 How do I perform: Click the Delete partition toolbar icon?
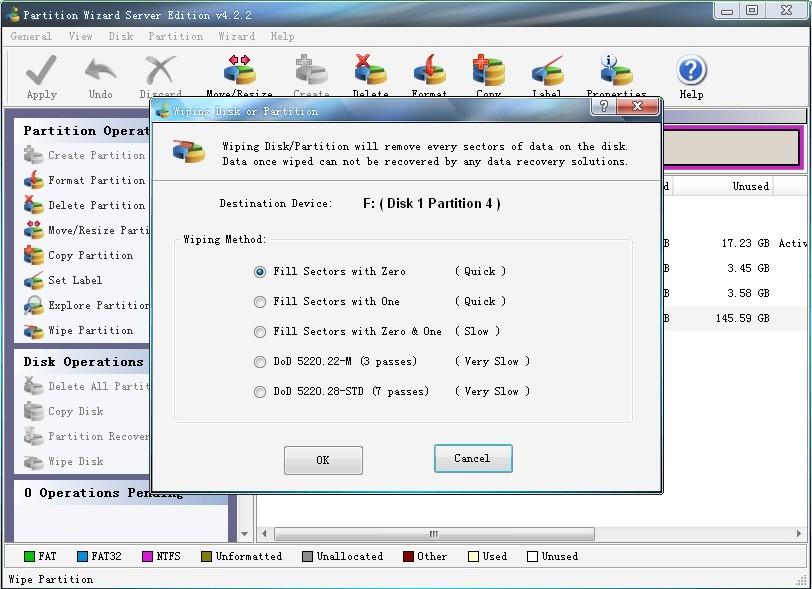tap(370, 70)
